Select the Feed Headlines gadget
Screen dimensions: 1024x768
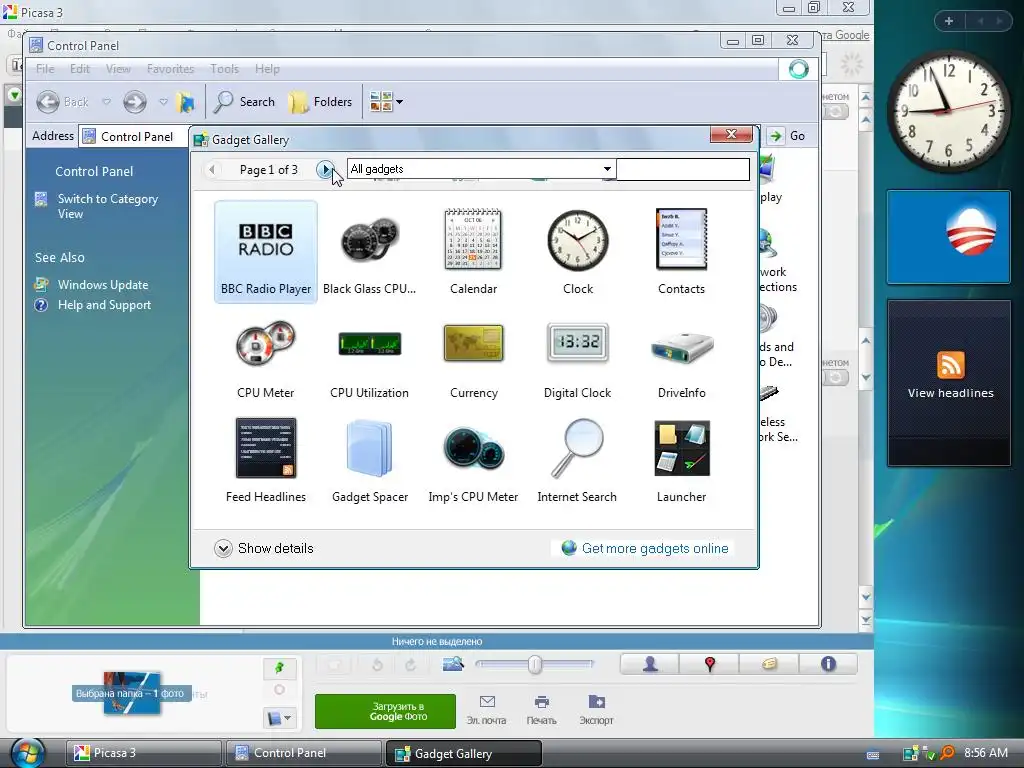pyautogui.click(x=266, y=460)
